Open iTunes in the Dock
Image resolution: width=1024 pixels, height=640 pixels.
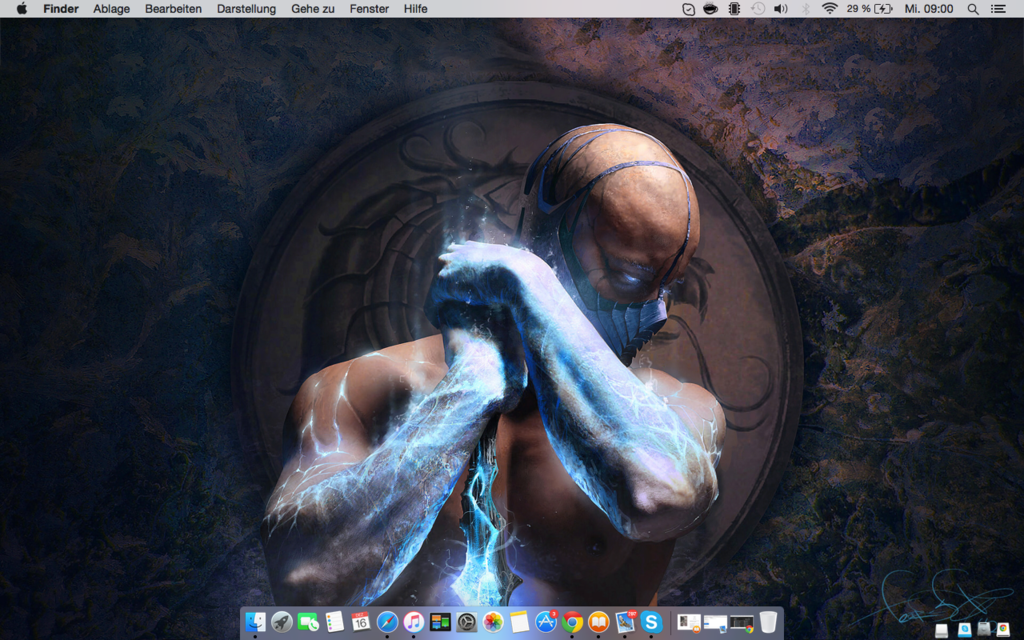pyautogui.click(x=413, y=622)
